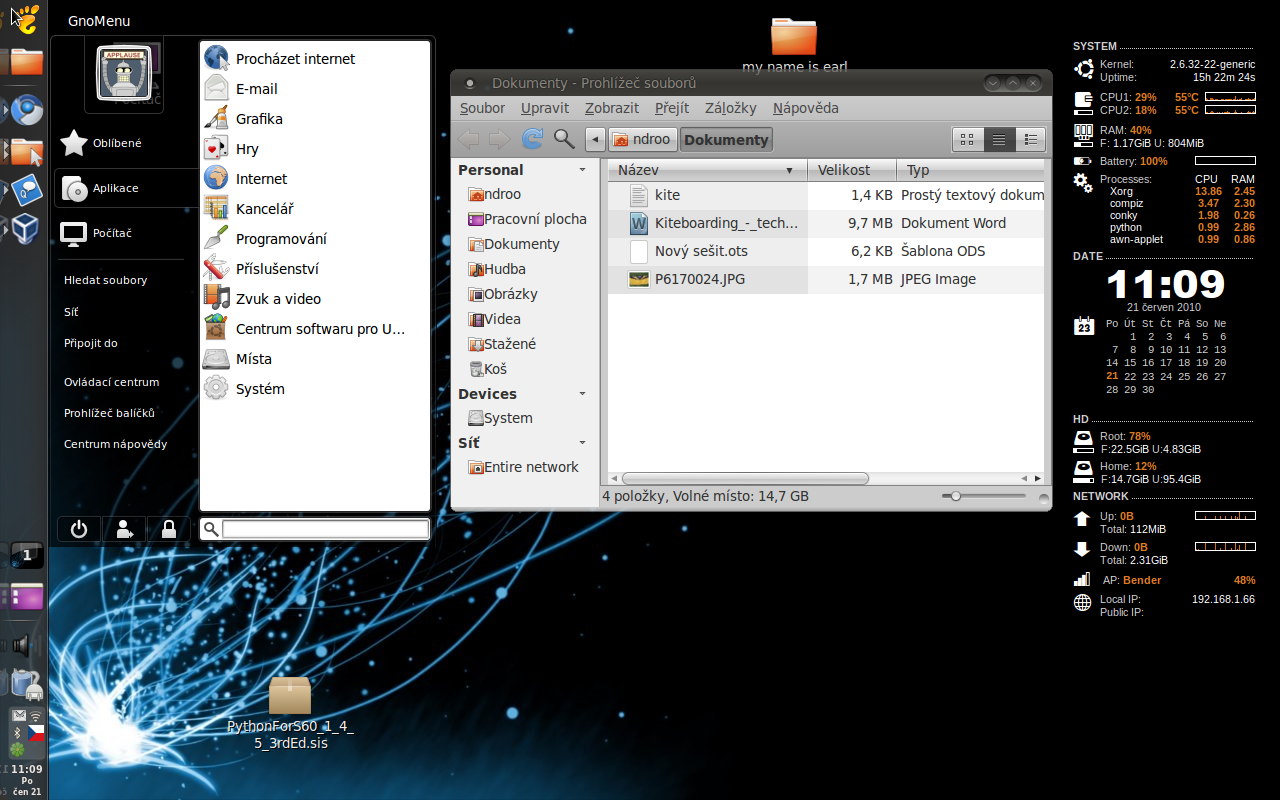Collapse the Síť section in sidebar
Screen dimensions: 1280x800
[582, 443]
